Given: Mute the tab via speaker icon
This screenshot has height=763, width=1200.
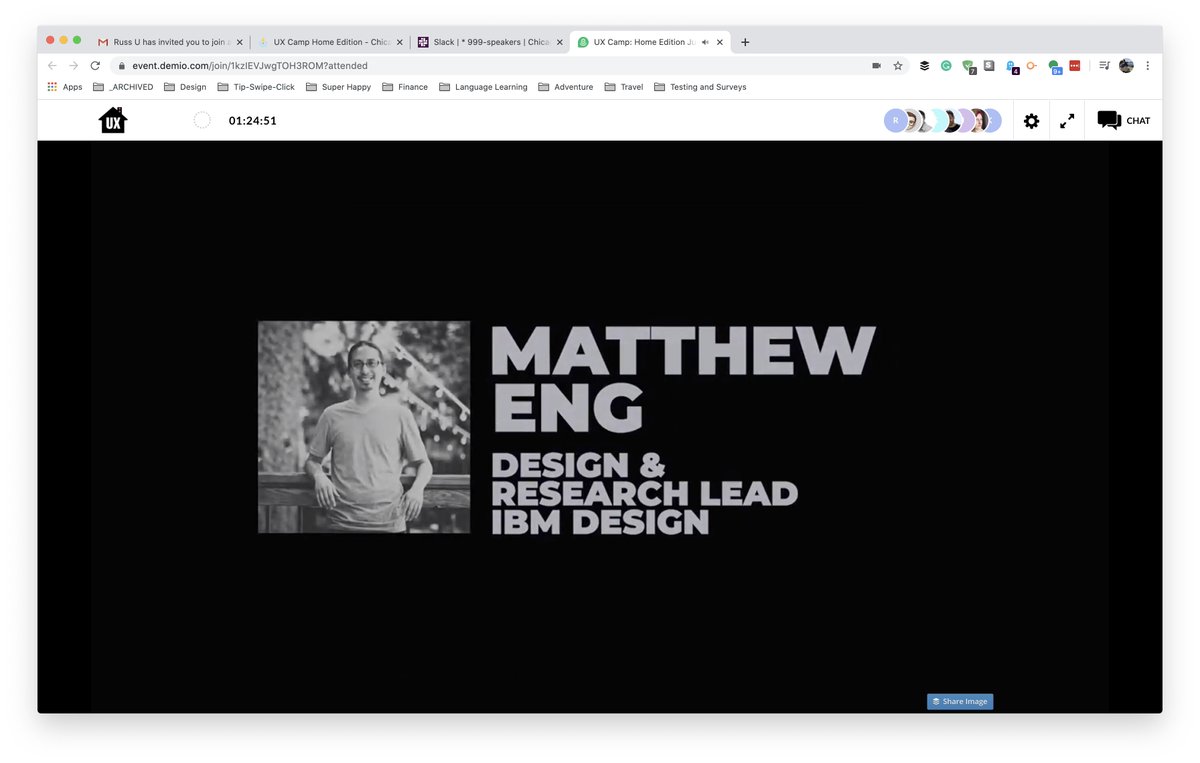Looking at the screenshot, I should coord(705,42).
